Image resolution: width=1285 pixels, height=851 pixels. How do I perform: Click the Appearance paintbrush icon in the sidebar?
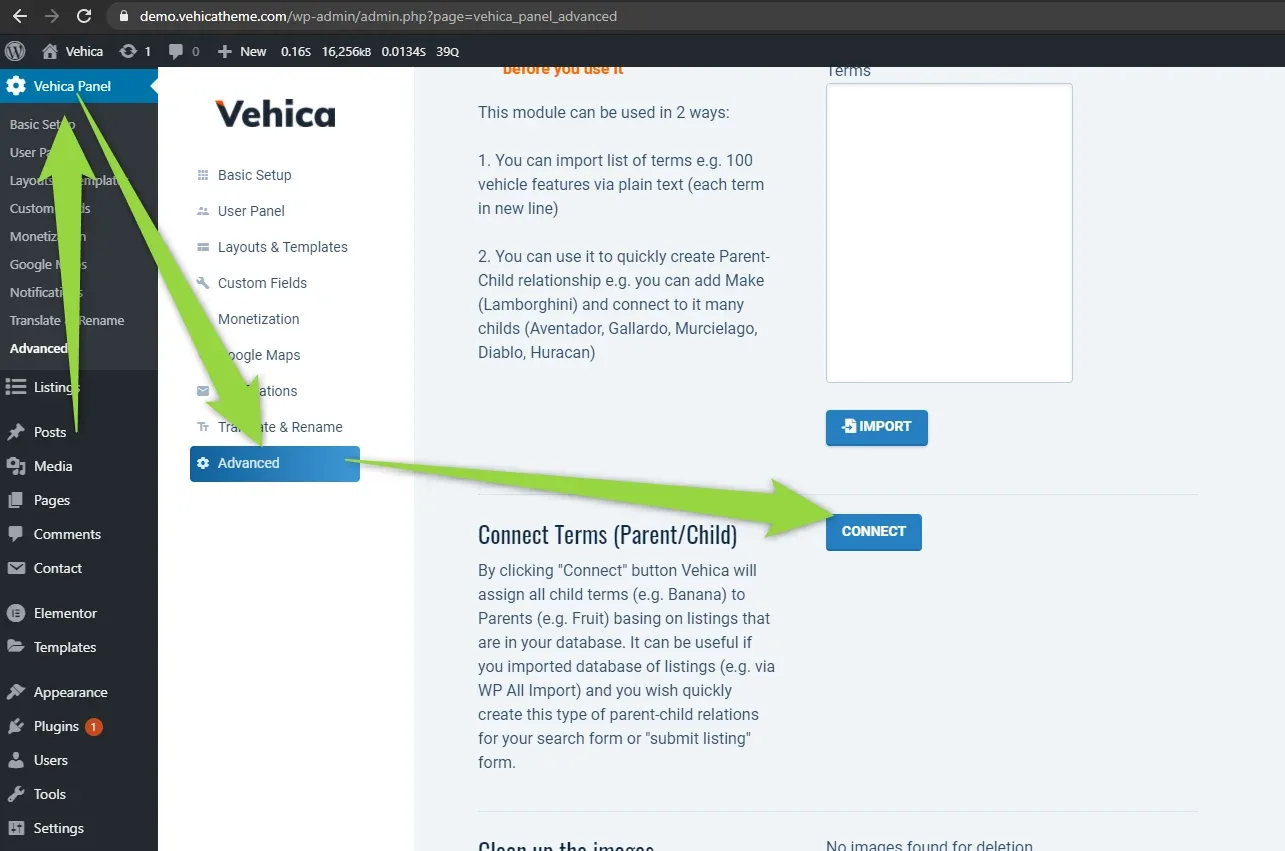coord(16,692)
